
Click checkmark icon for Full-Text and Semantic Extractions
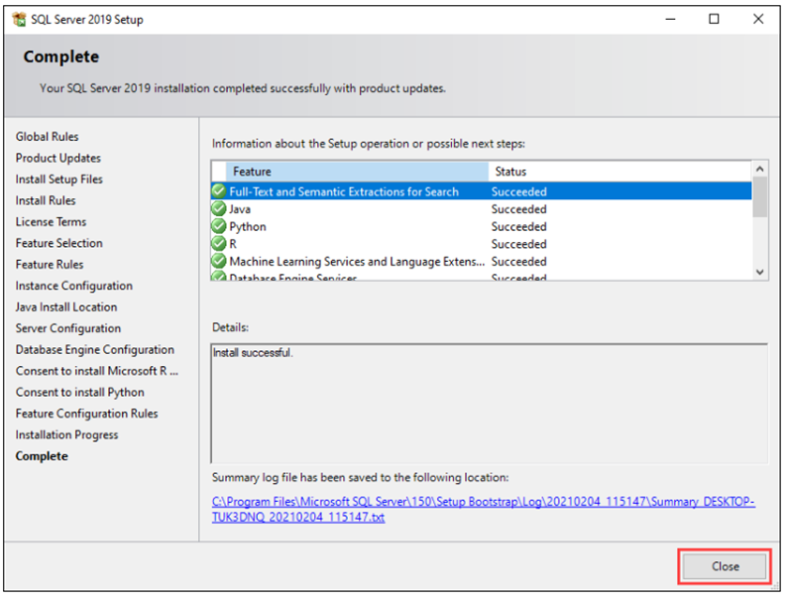point(219,192)
